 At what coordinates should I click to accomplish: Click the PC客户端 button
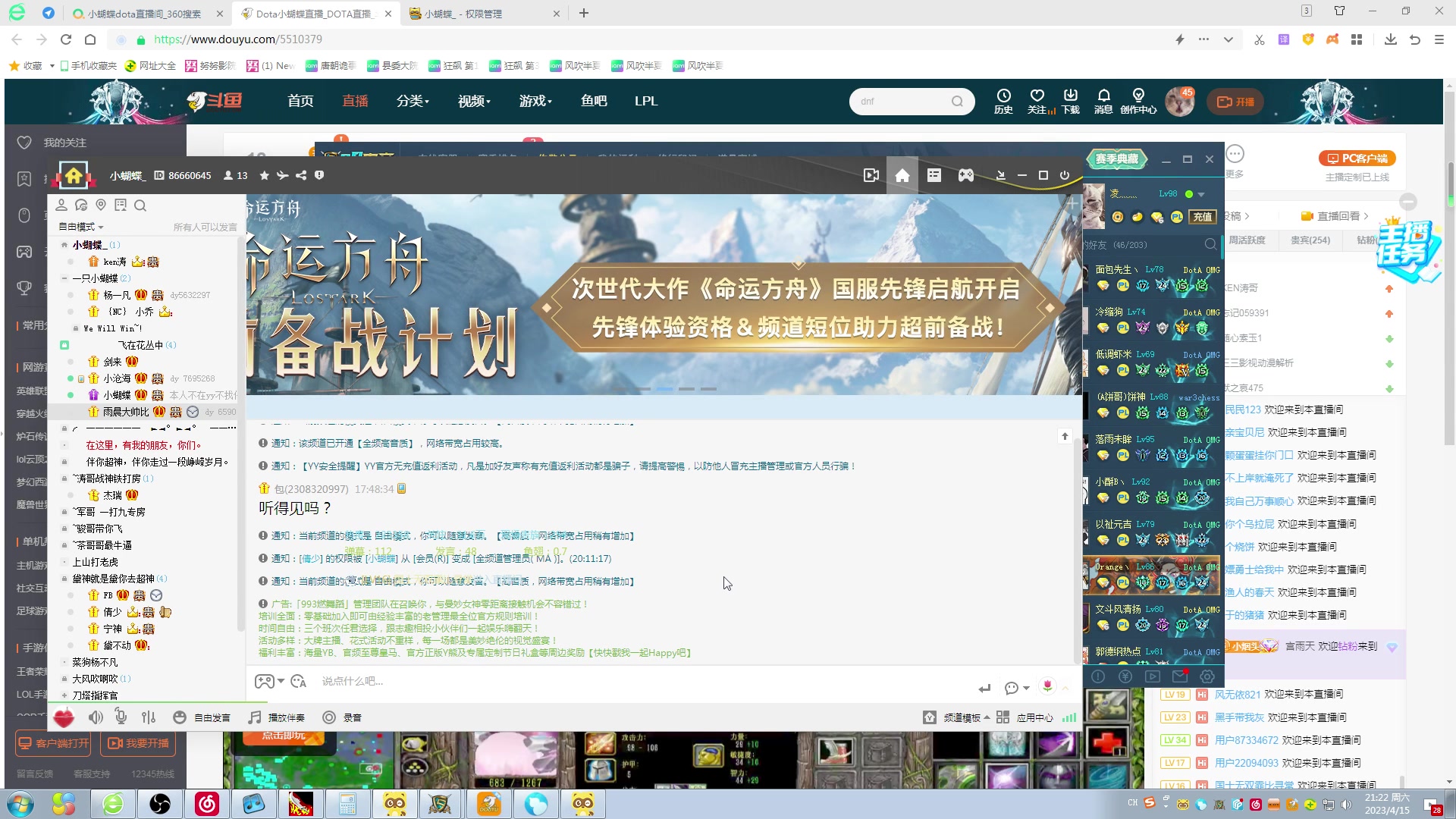point(1357,158)
